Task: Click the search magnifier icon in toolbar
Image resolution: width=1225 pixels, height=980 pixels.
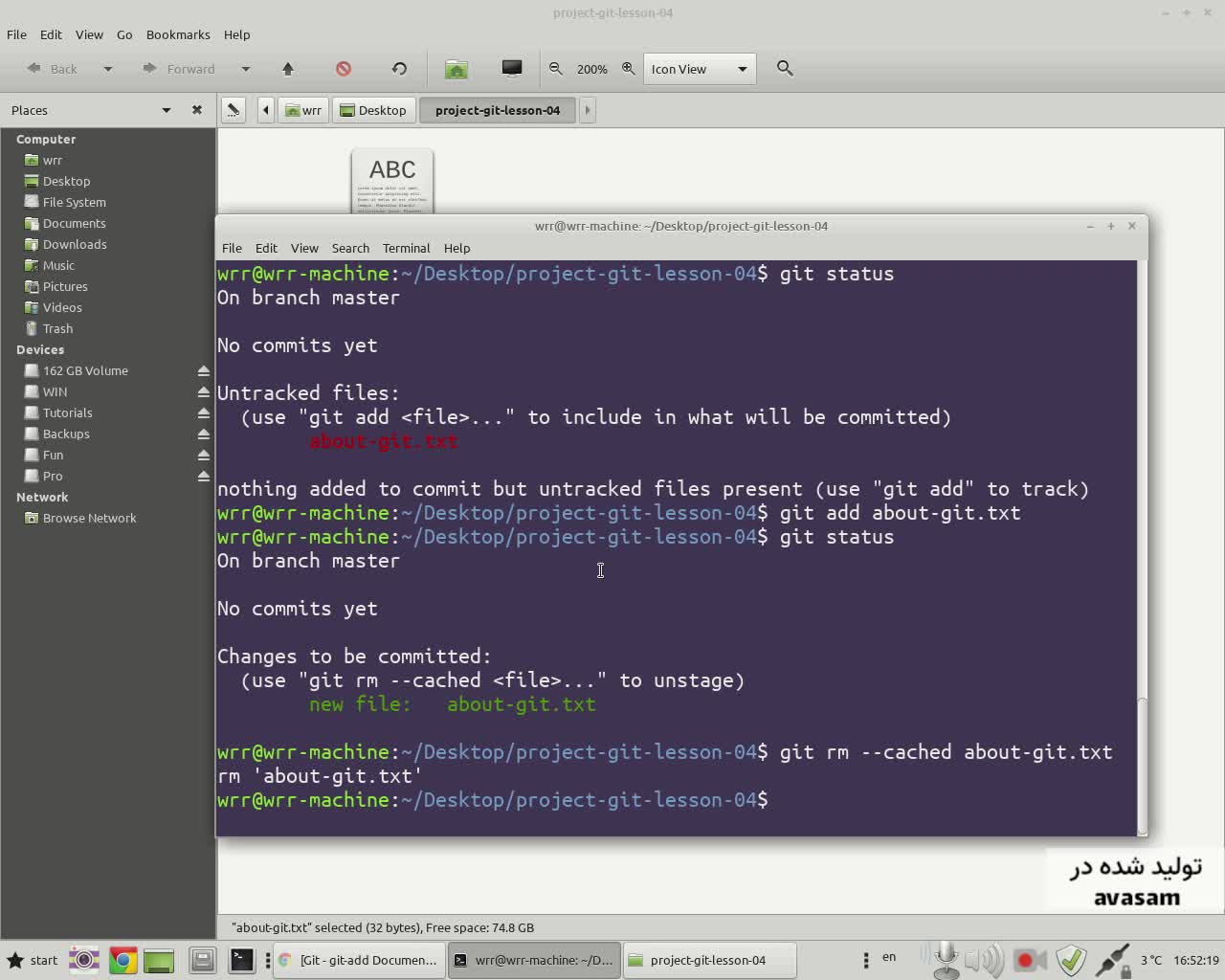Action: coord(785,69)
